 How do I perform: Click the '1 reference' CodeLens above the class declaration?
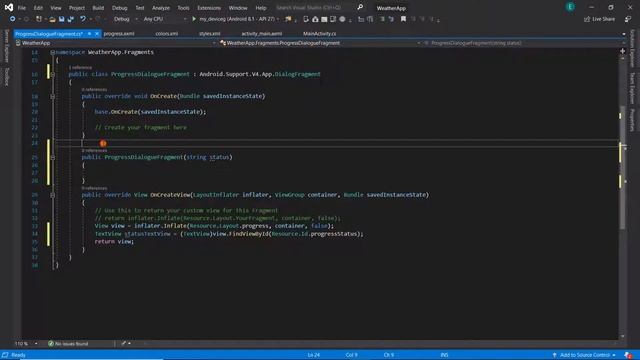[x=80, y=67]
